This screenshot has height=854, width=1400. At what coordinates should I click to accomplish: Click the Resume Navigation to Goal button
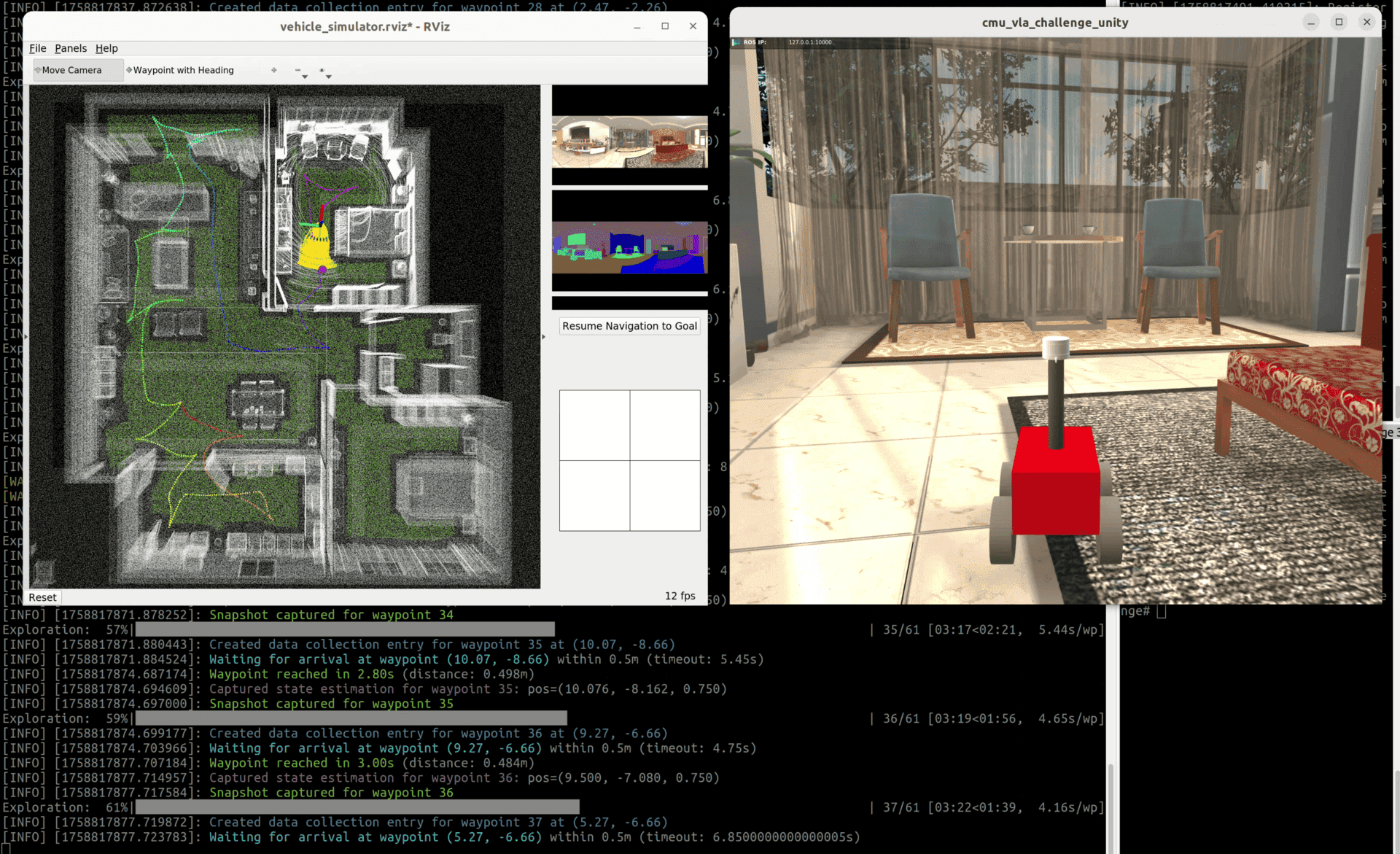629,326
